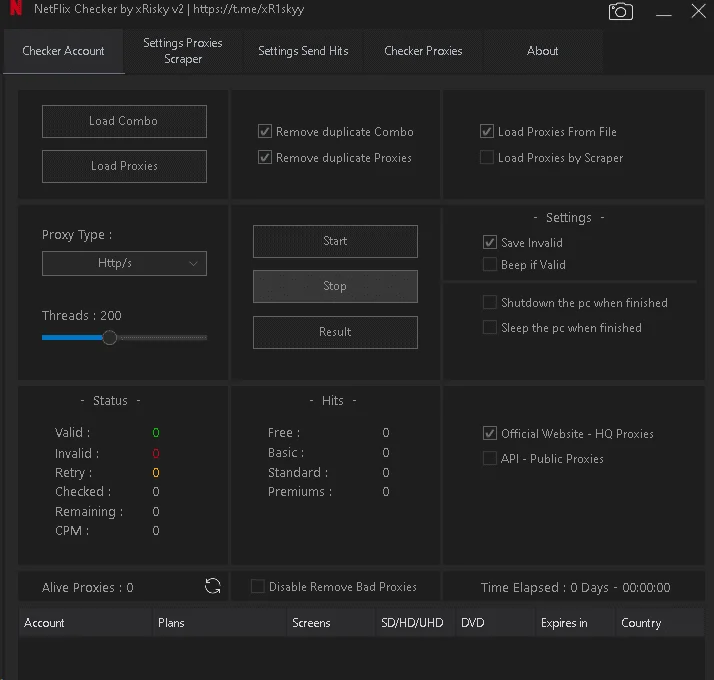Click the Expires in column header
Viewport: 714px width, 680px height.
point(576,623)
